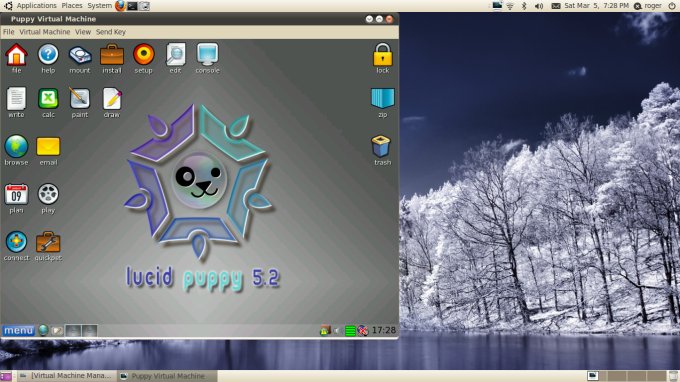Viewport: 680px width, 382px height.
Task: Open the Send Key menu
Action: pyautogui.click(x=111, y=32)
